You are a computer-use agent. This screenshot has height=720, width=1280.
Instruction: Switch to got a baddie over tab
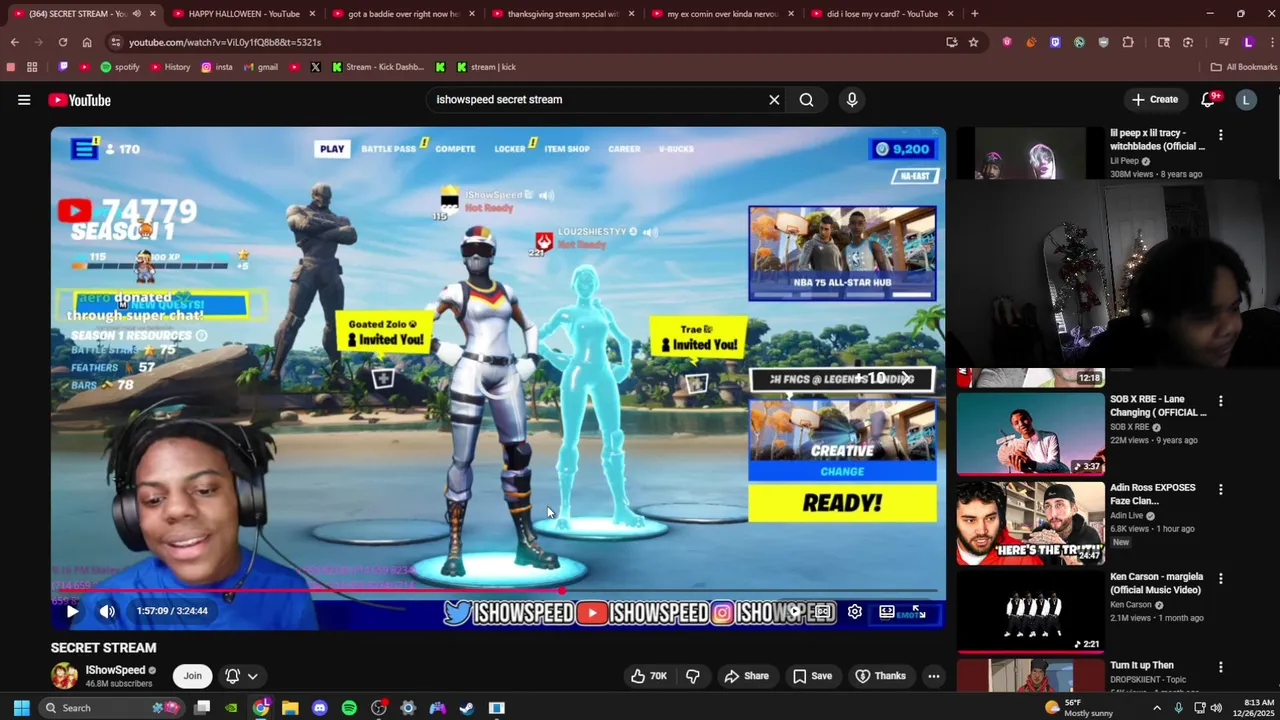pos(402,14)
